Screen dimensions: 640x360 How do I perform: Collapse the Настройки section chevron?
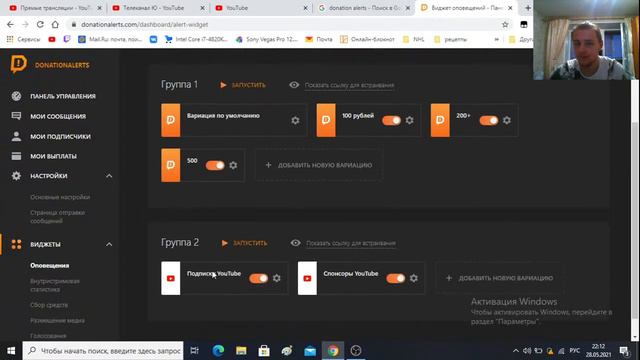[x=109, y=176]
